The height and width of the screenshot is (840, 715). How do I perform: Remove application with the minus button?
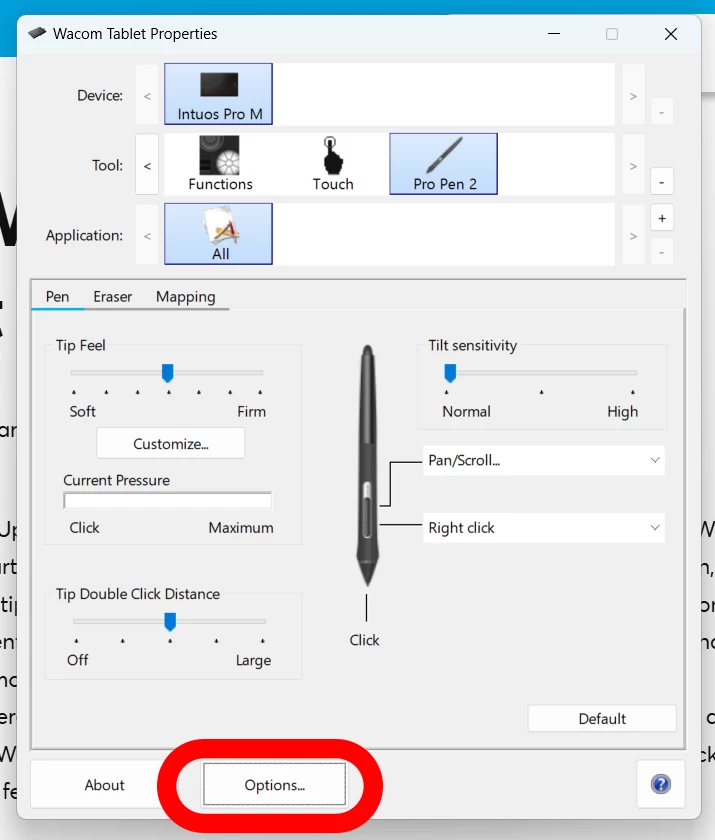661,252
